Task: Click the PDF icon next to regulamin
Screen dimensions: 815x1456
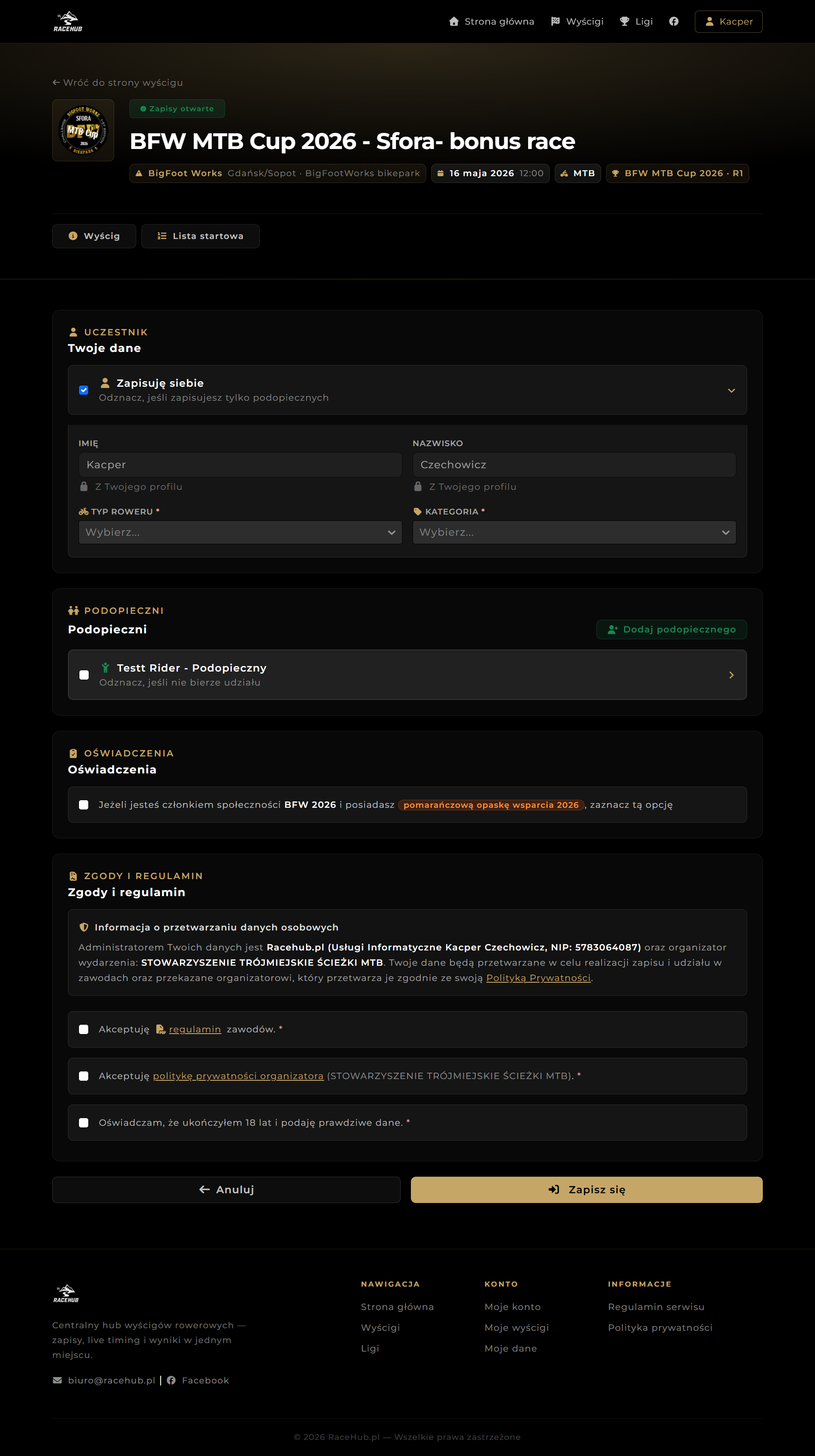Action: click(160, 1029)
